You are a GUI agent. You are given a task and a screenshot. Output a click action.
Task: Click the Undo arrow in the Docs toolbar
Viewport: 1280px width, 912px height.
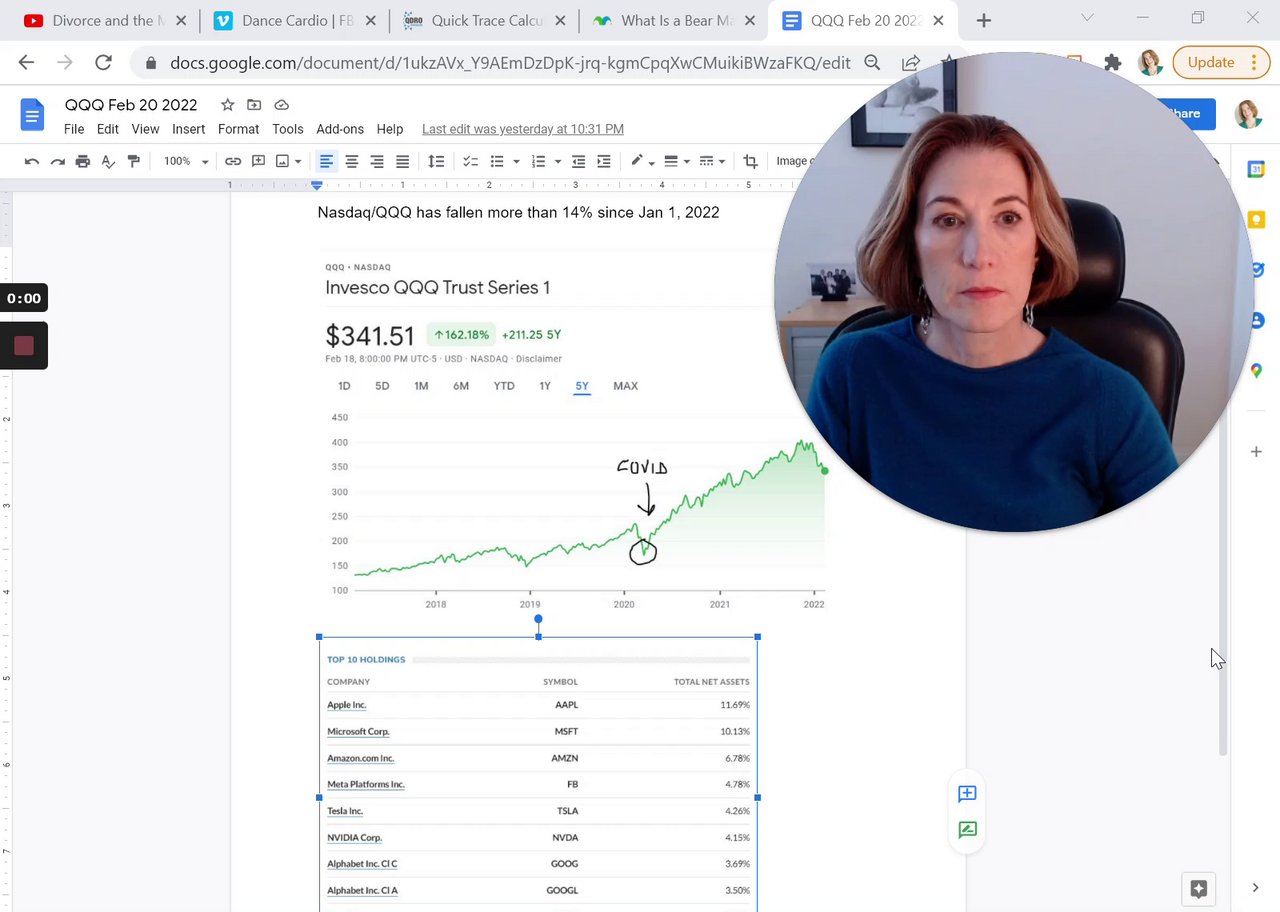point(32,161)
